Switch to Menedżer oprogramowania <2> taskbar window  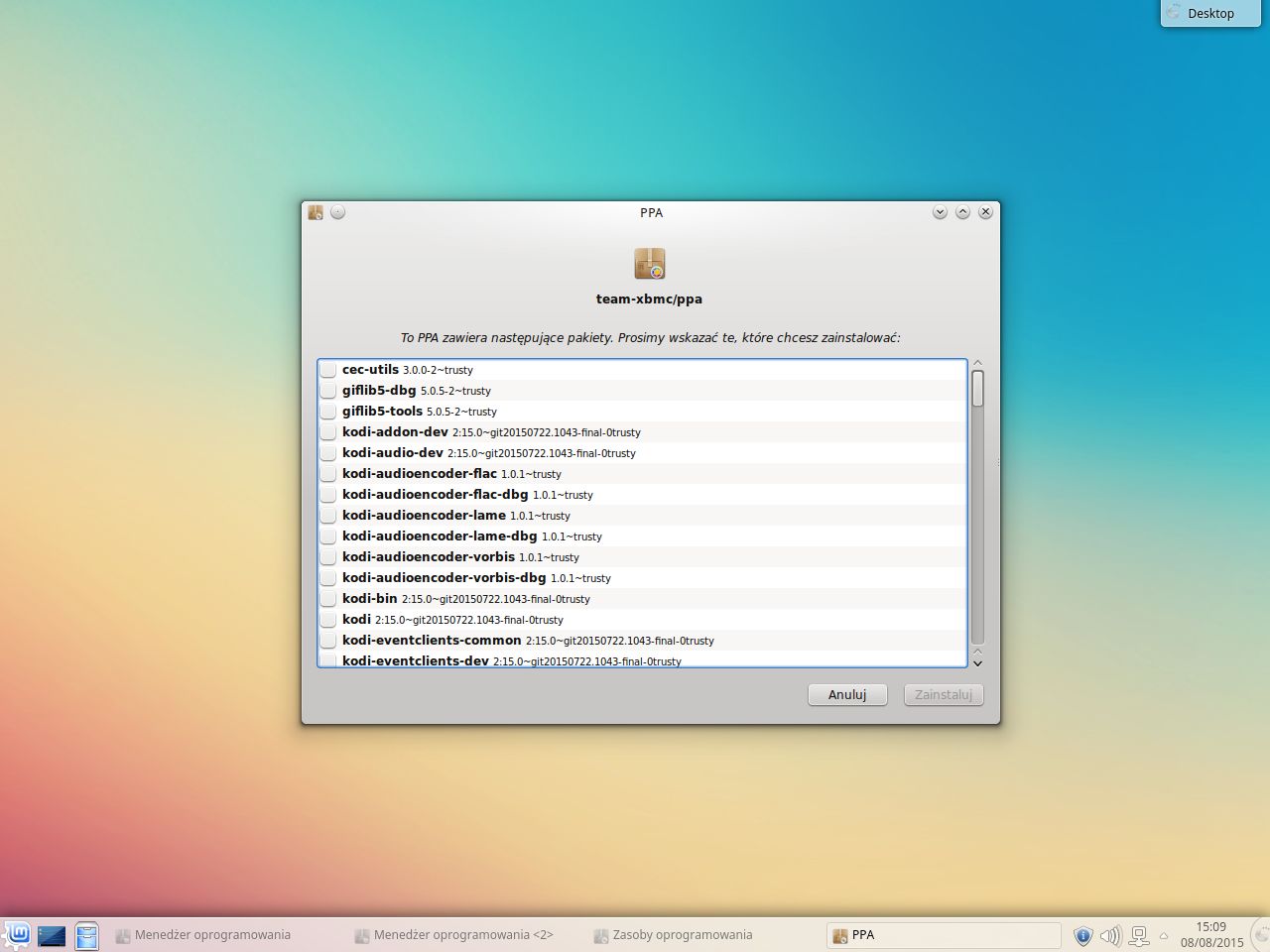(x=454, y=935)
